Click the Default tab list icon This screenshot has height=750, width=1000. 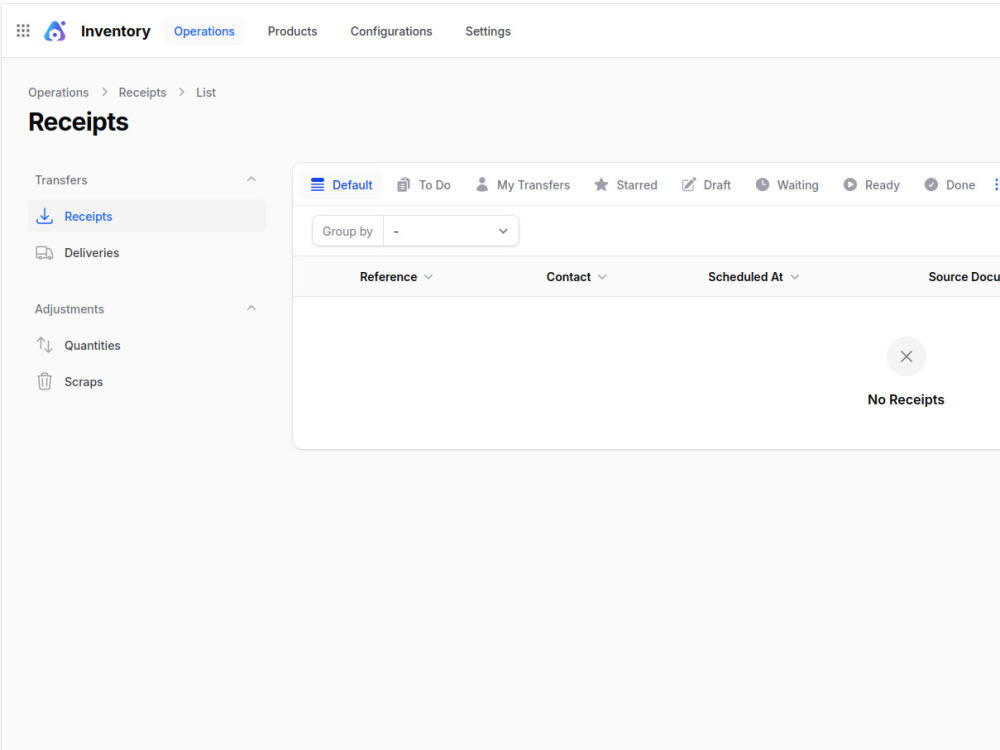317,185
